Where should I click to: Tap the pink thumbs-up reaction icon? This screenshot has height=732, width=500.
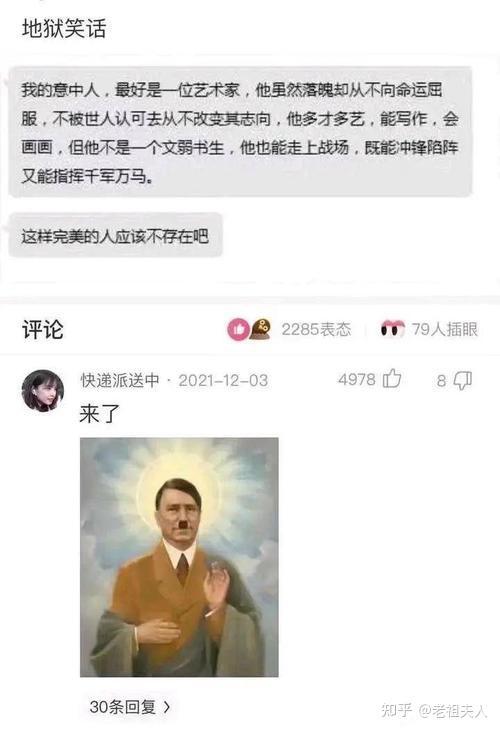[239, 330]
